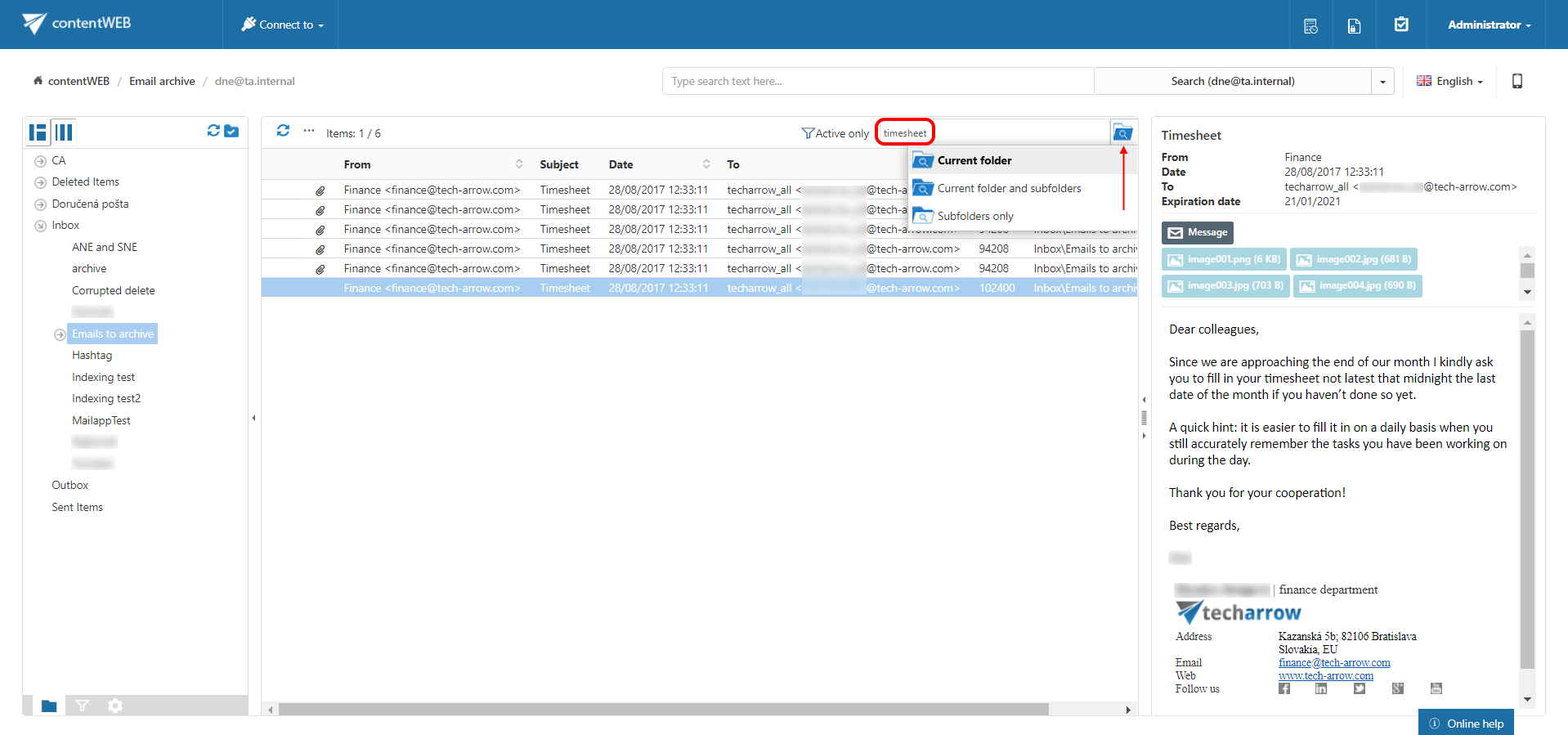Open Corrupted delete folder
Viewport: 1568px width, 735px height.
point(113,290)
